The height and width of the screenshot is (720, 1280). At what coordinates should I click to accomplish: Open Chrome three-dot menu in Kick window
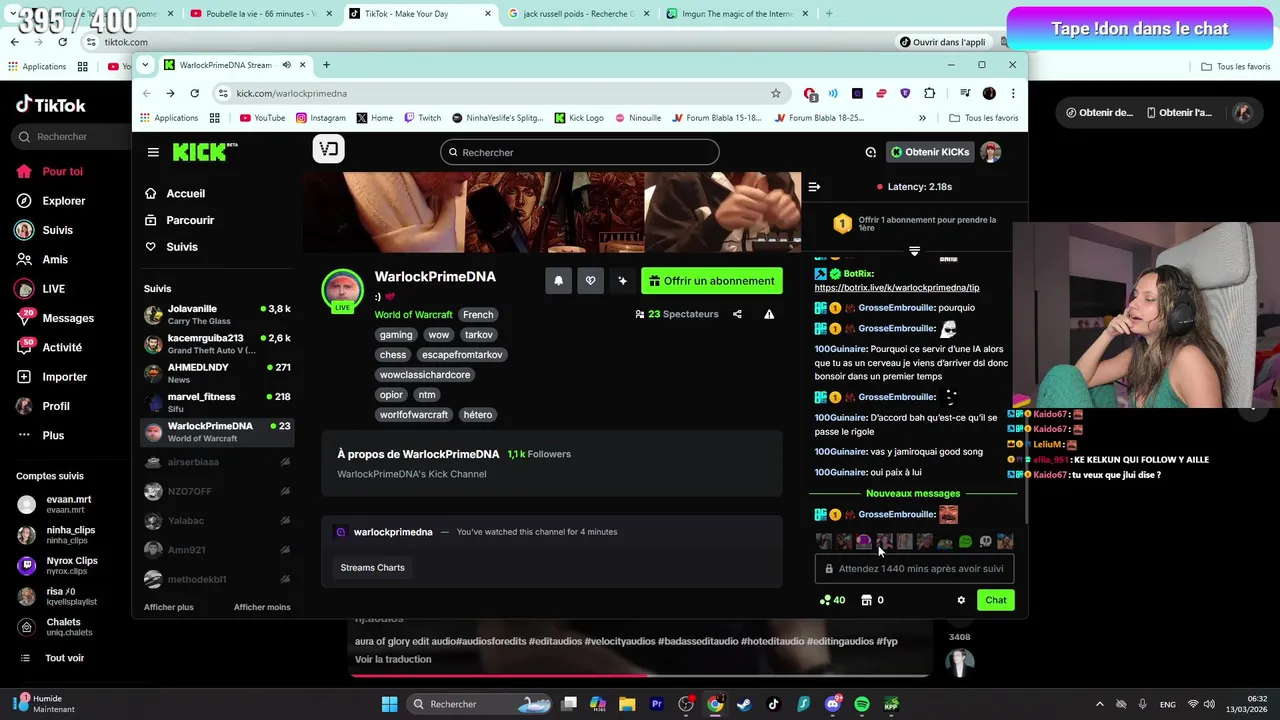(1013, 93)
